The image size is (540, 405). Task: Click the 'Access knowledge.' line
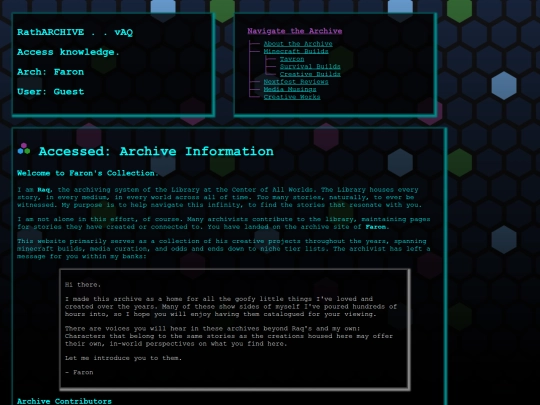pos(68,52)
